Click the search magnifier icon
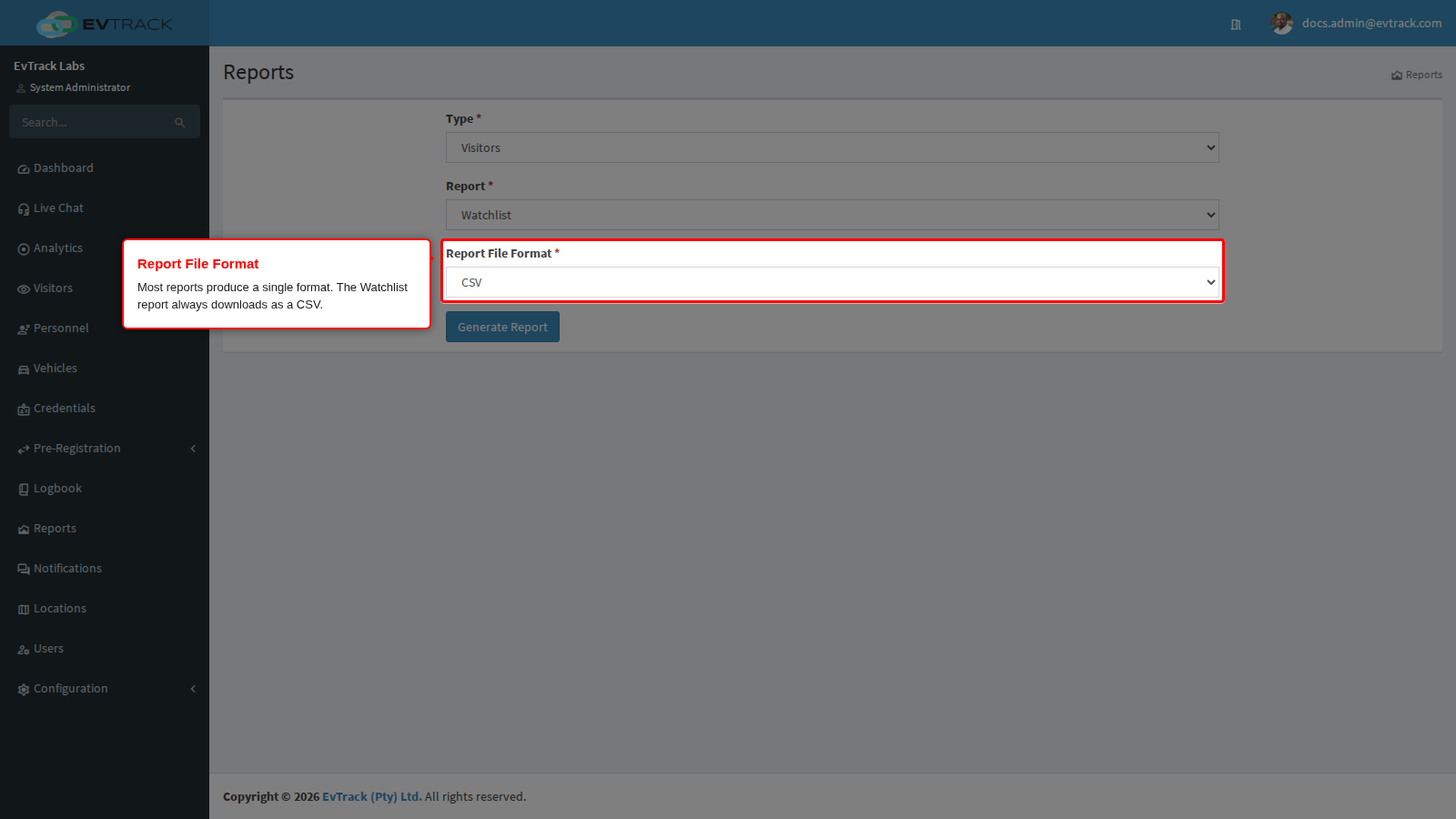The width and height of the screenshot is (1456, 819). click(x=180, y=123)
